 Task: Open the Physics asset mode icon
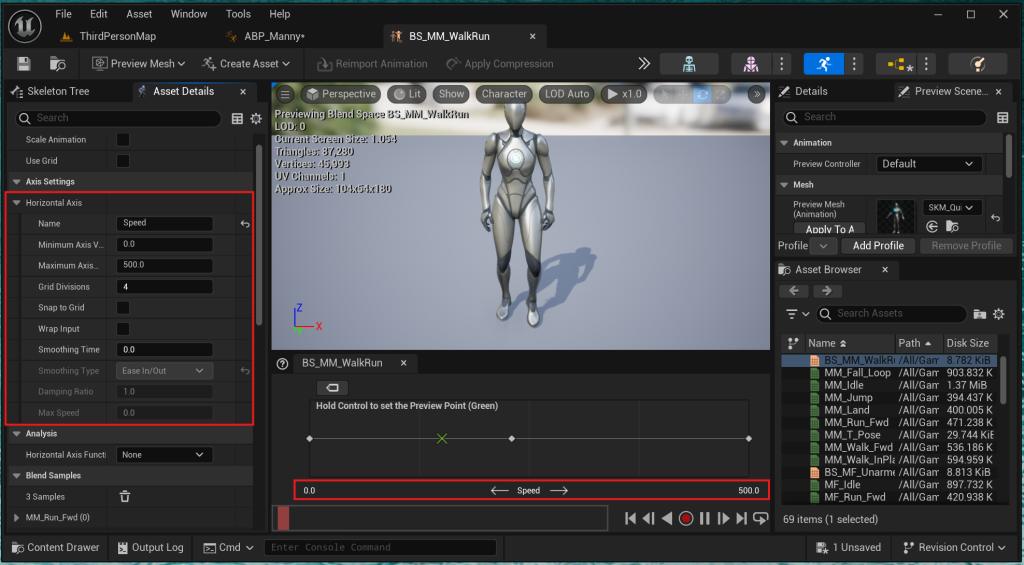[x=977, y=63]
